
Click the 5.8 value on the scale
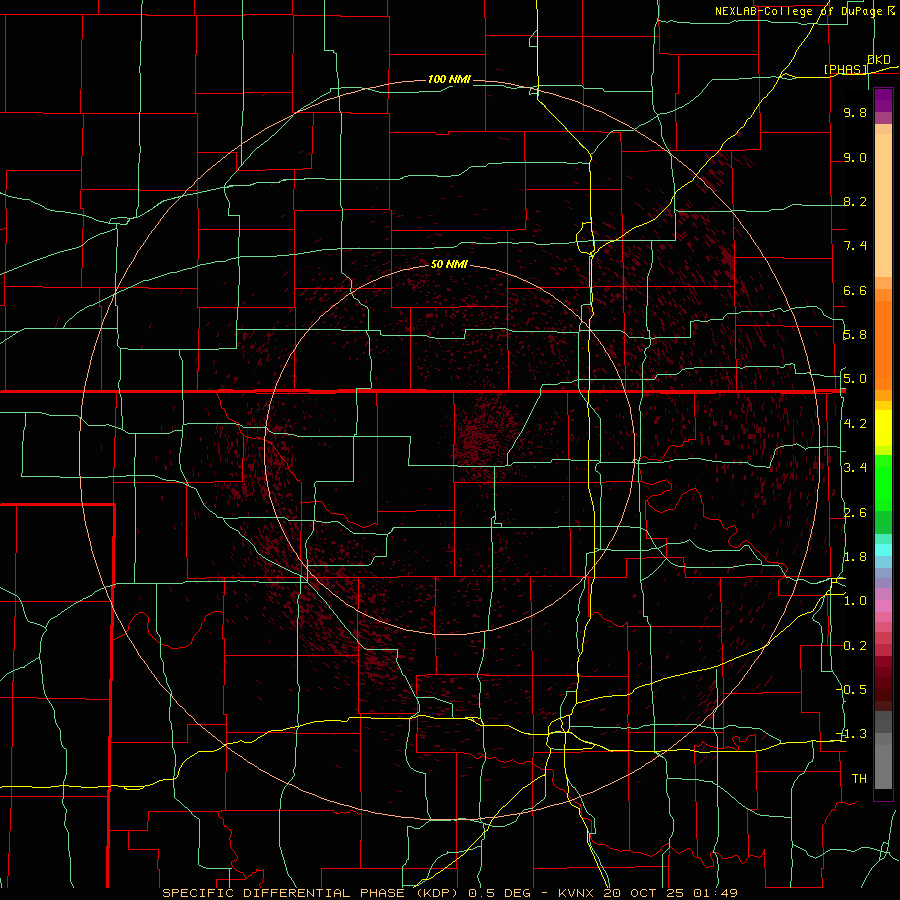[x=855, y=335]
